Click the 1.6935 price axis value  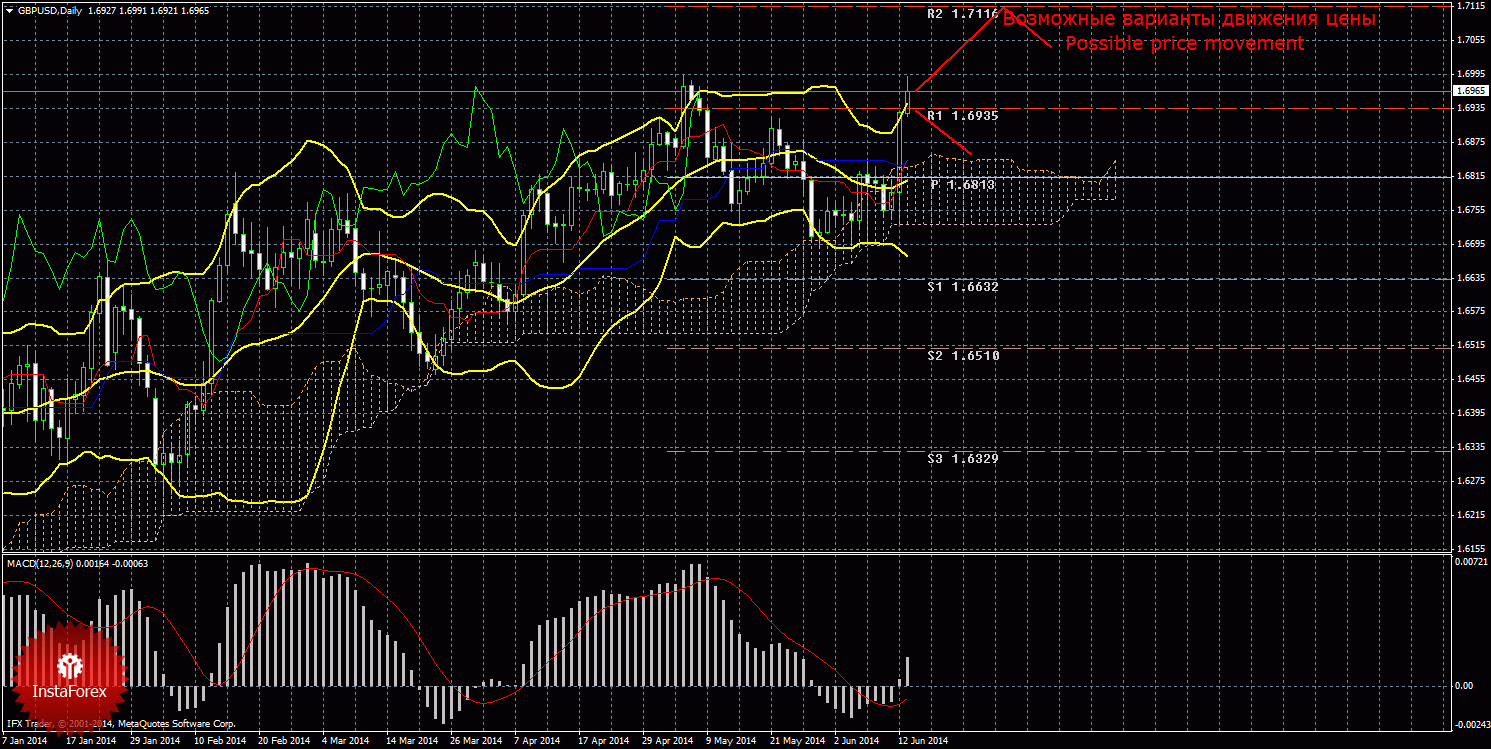1469,108
